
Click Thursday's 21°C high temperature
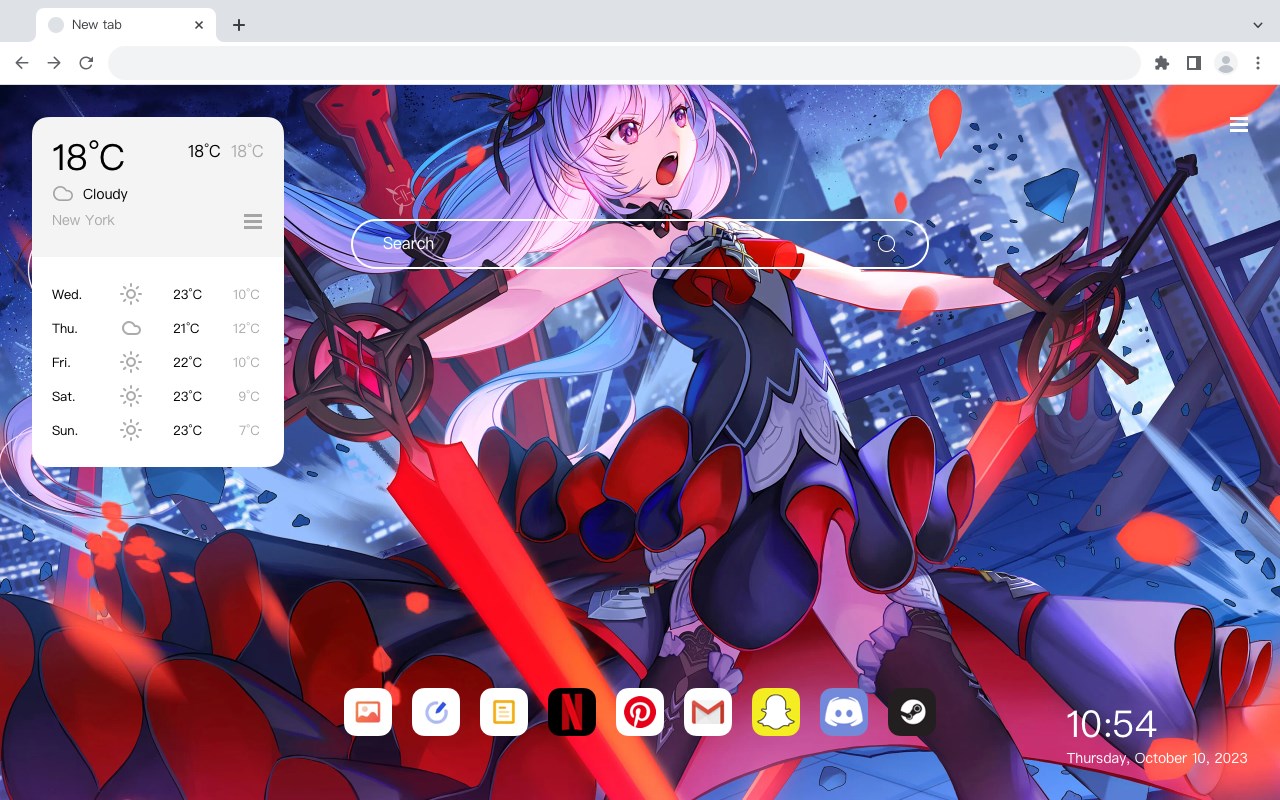tap(187, 329)
